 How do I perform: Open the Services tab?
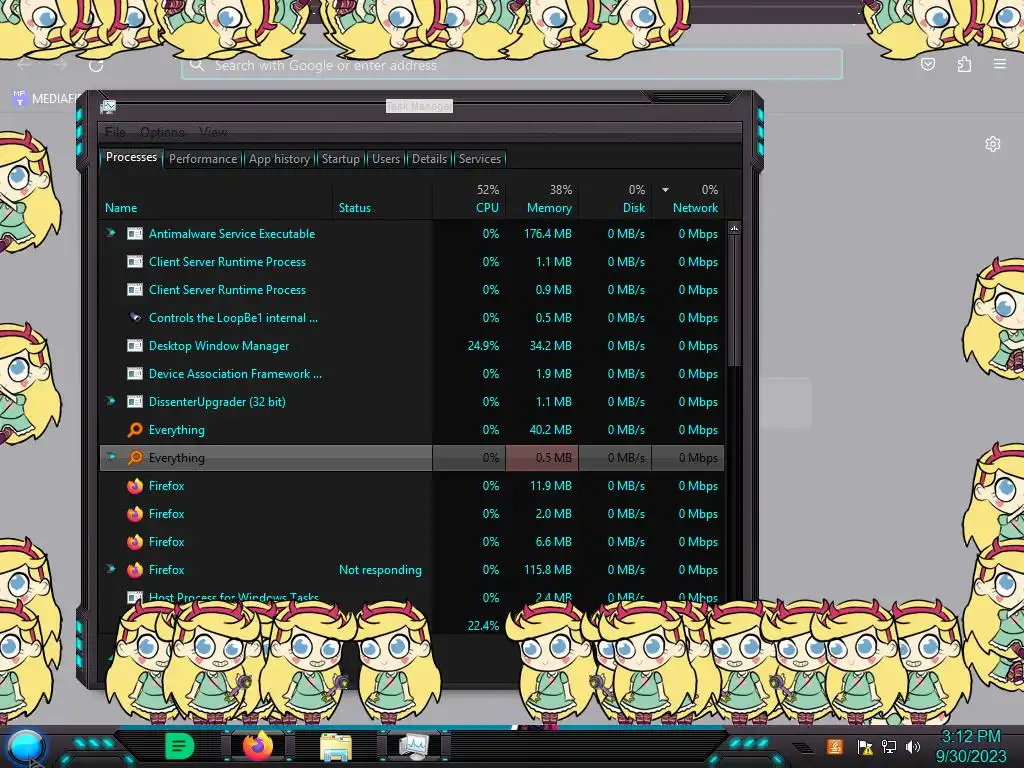point(479,159)
